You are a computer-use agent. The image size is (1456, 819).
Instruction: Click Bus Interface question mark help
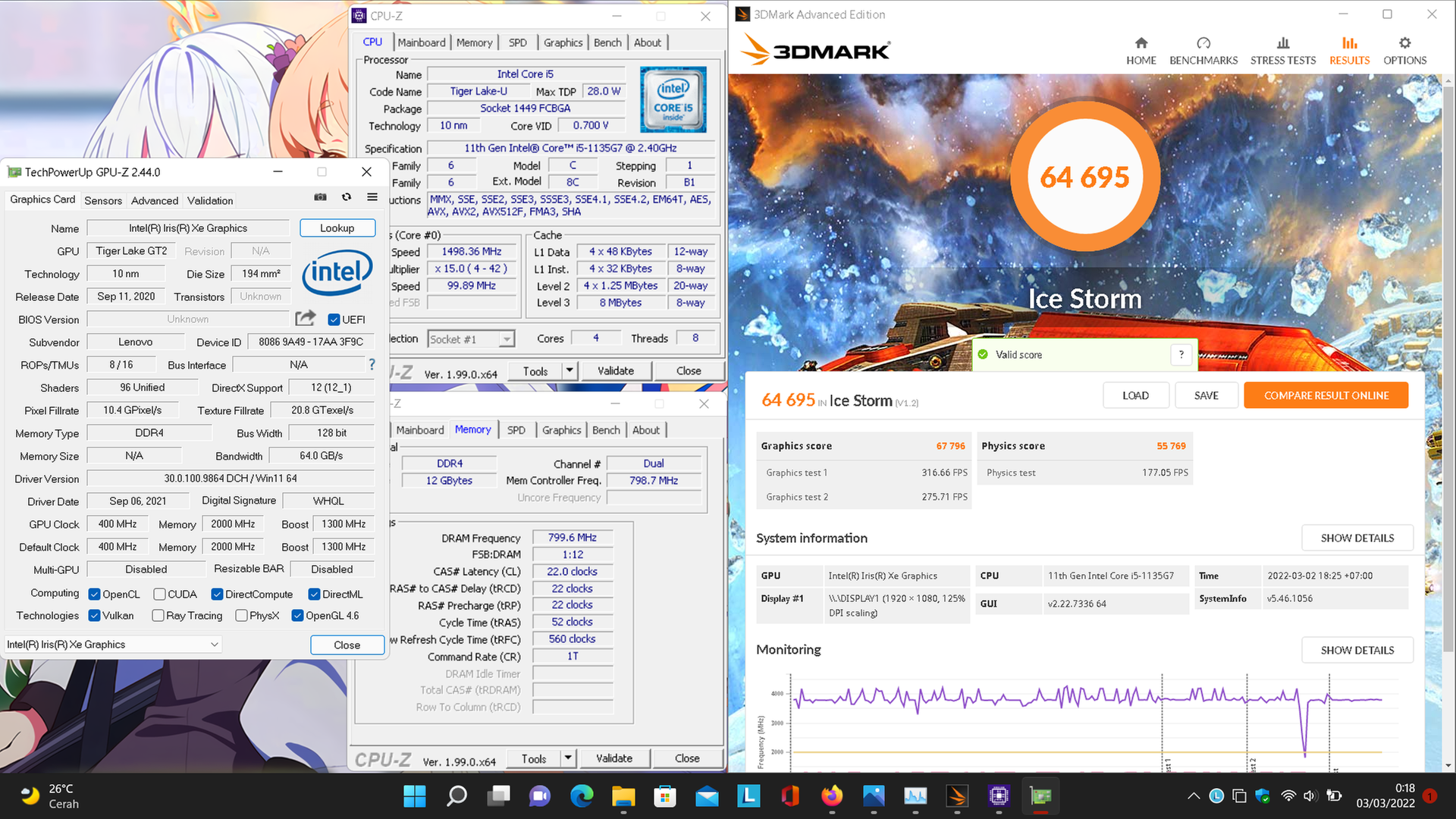tap(372, 365)
